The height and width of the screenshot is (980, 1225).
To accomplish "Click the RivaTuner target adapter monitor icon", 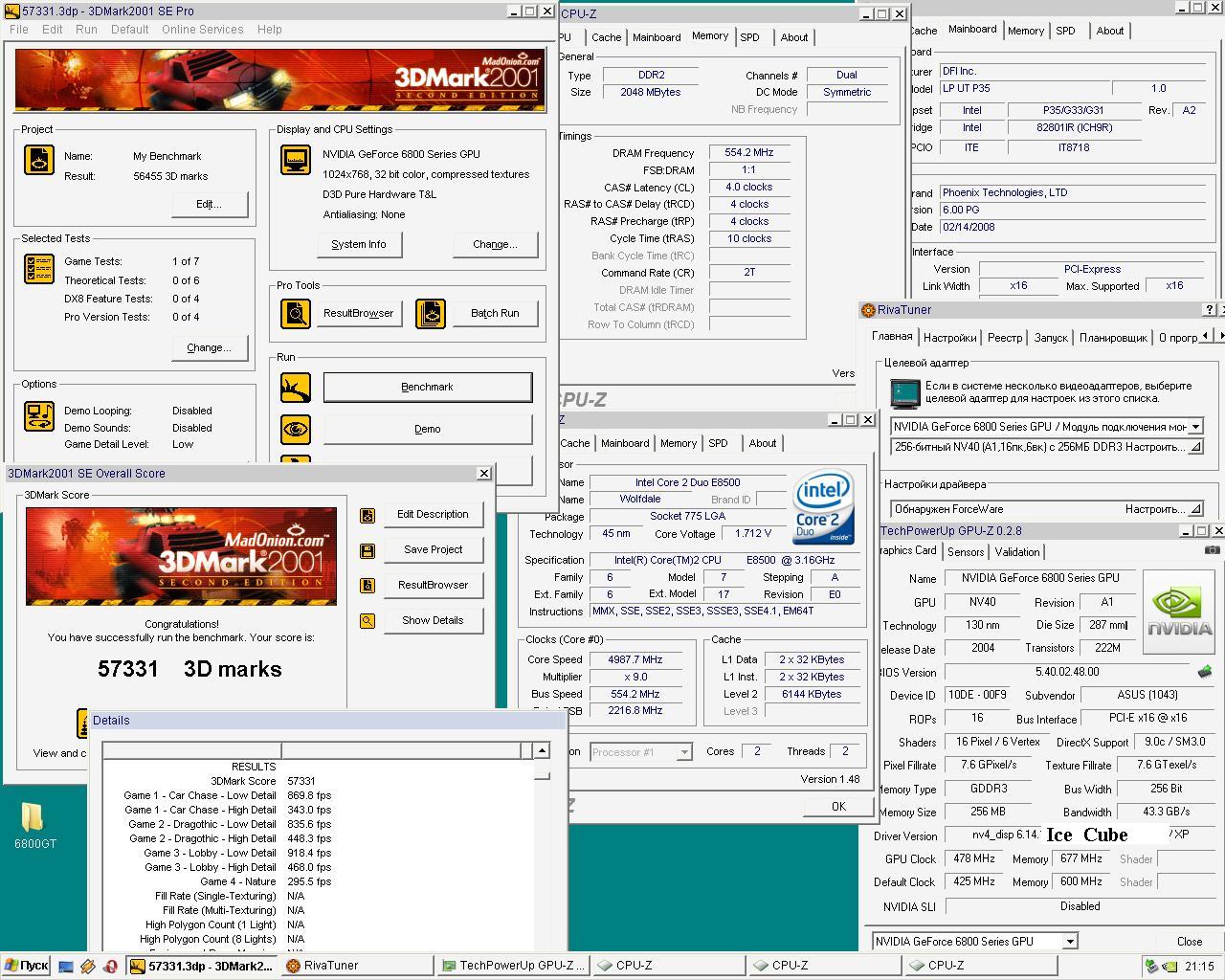I will coord(904,392).
